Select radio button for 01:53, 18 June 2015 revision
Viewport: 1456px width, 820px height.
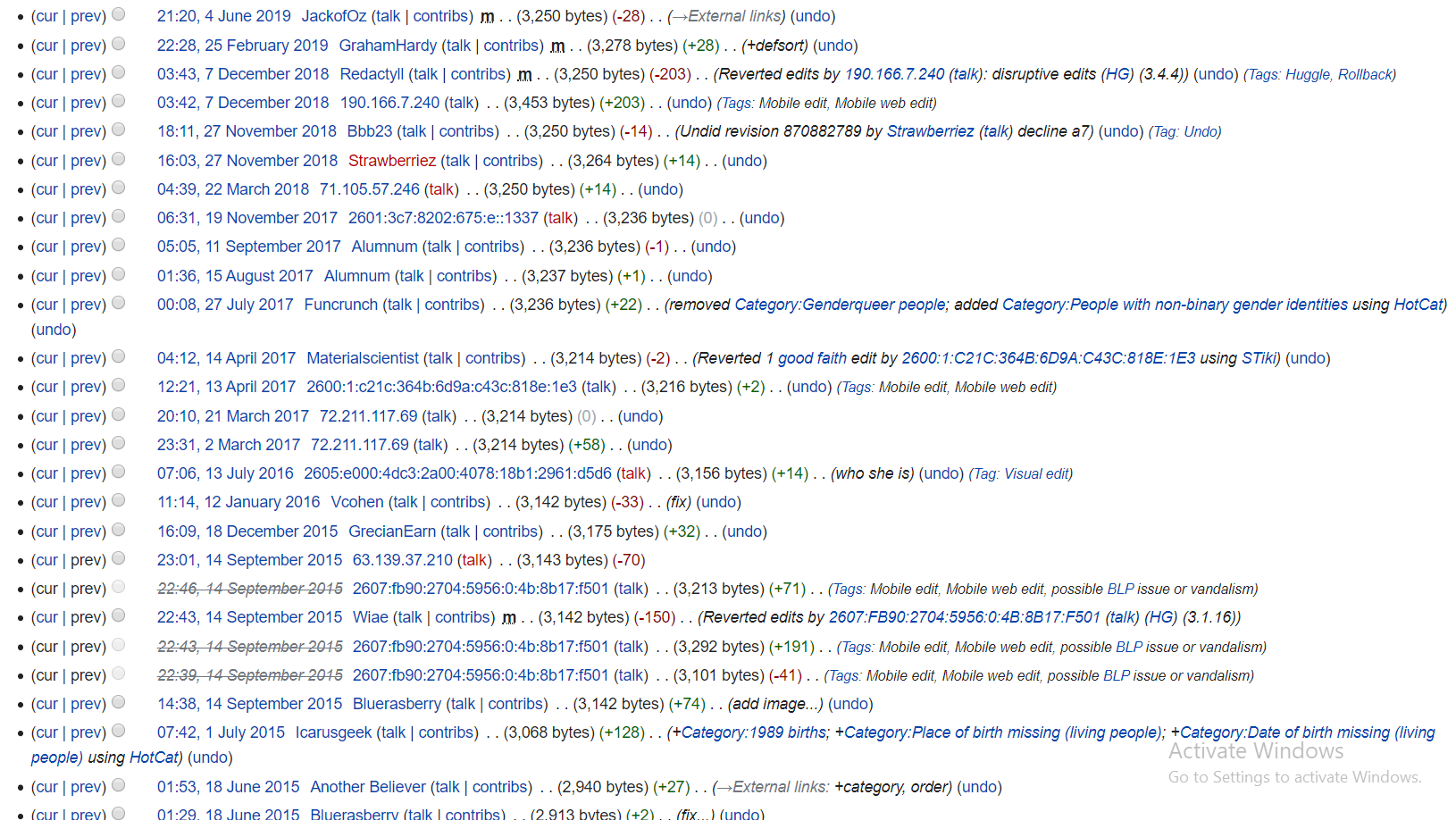pos(118,786)
